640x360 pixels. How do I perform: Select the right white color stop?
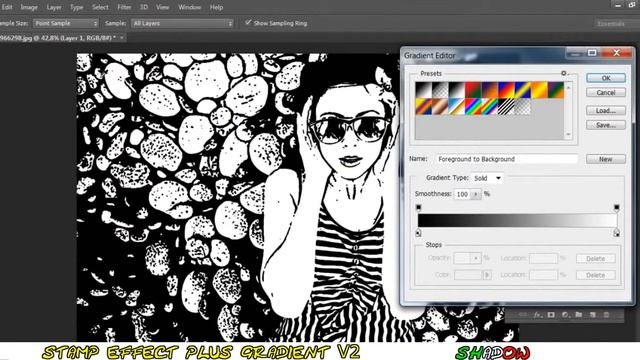(616, 233)
